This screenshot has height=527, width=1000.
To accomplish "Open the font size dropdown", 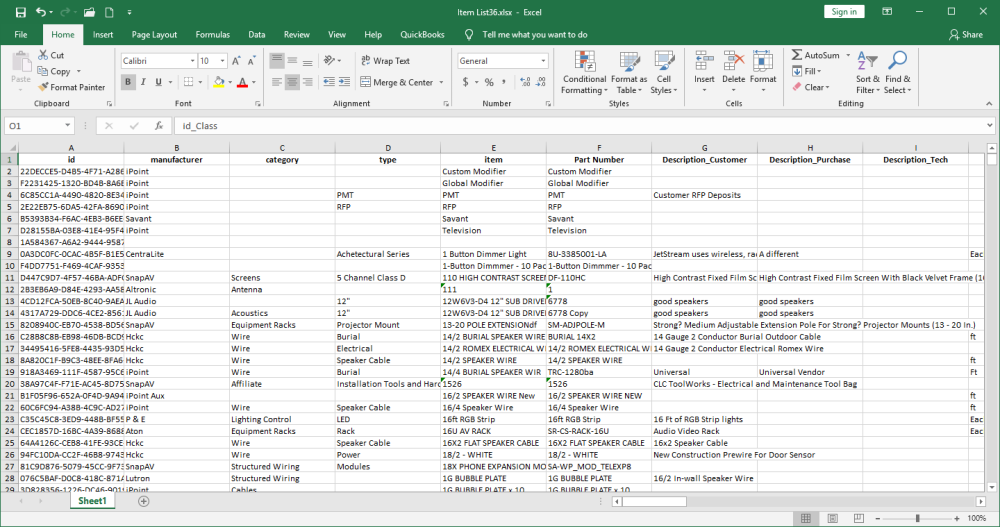I will pos(223,61).
